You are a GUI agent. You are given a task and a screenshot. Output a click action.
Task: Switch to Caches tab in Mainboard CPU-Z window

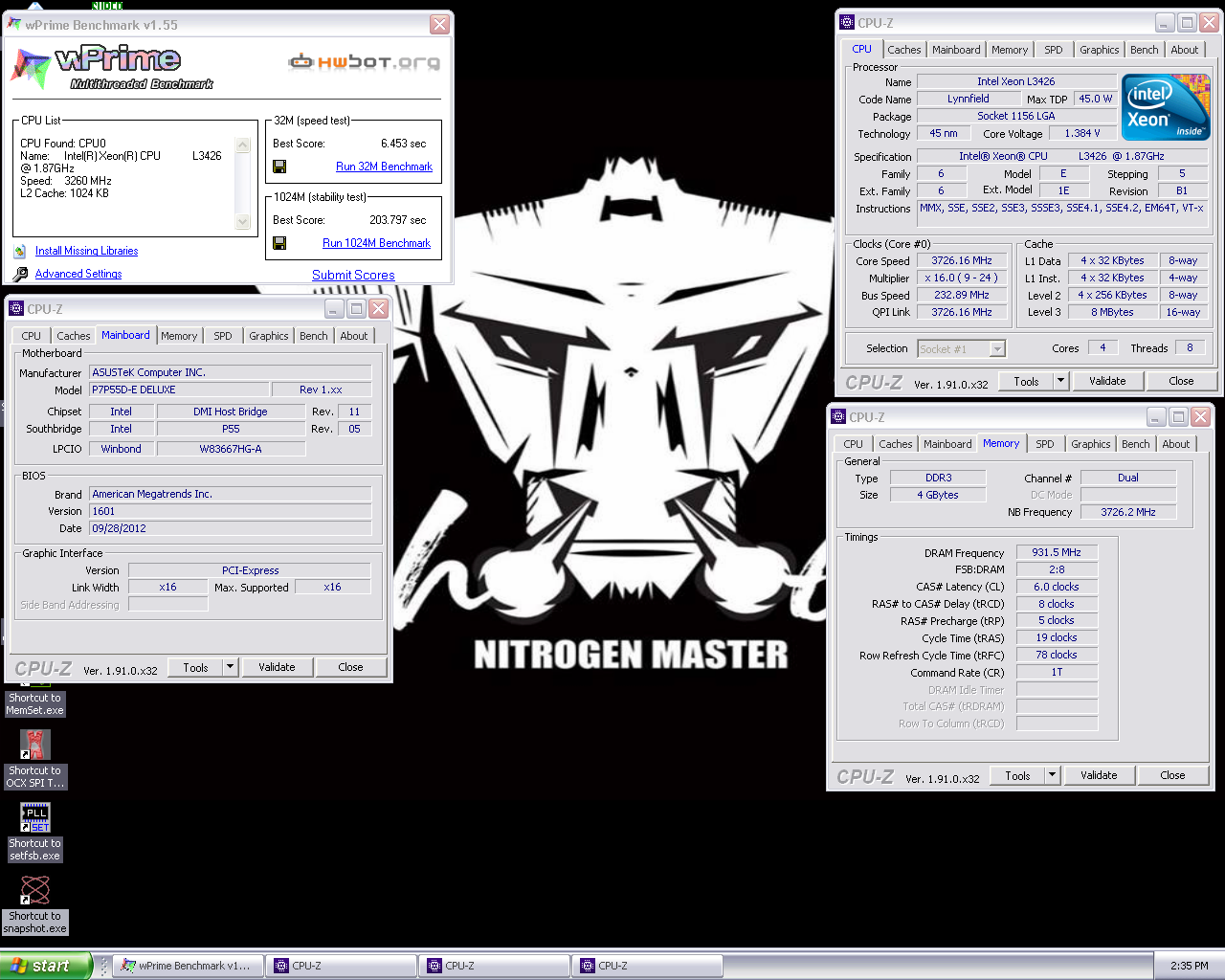pos(73,336)
